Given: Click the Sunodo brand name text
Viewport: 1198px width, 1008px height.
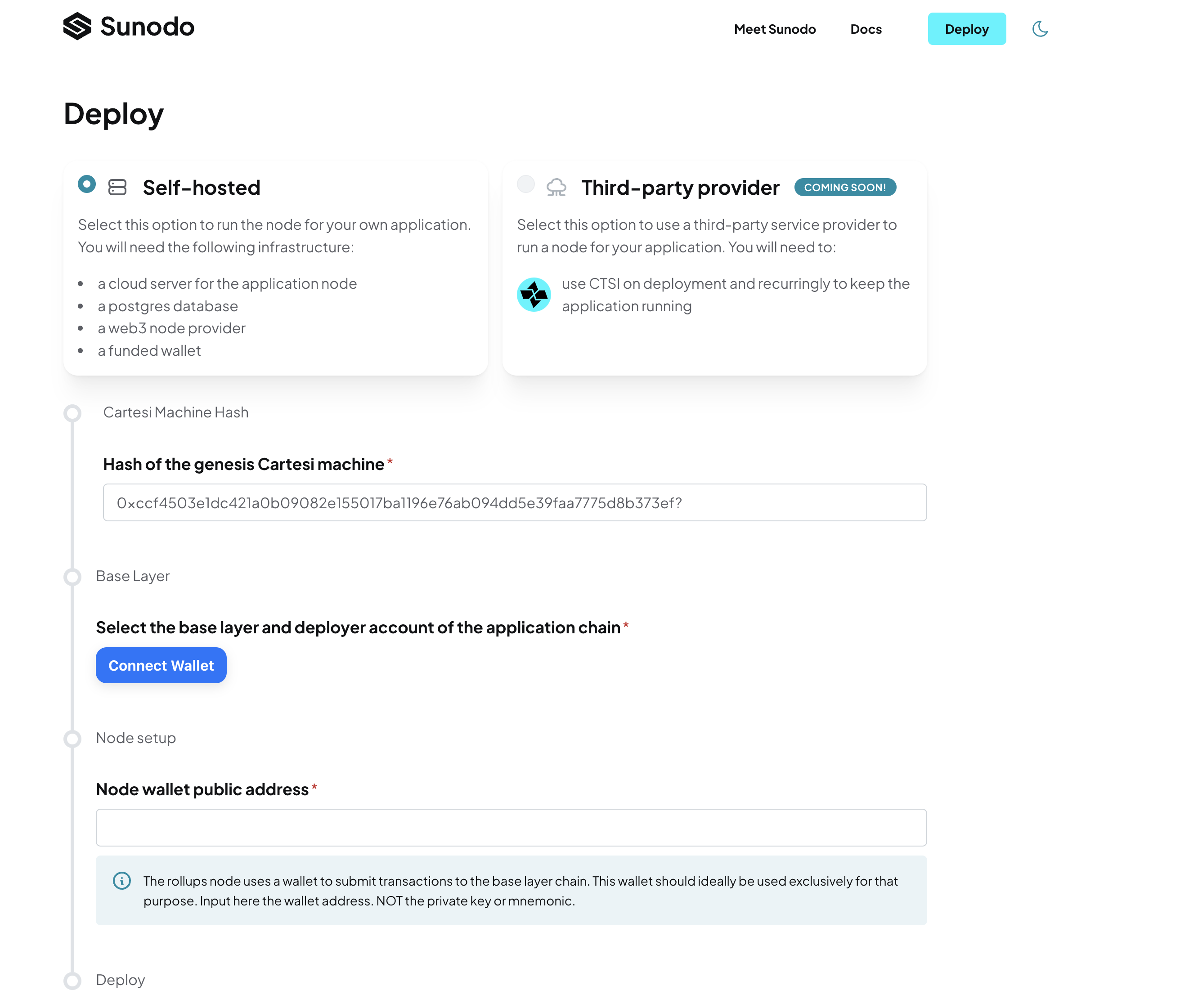Looking at the screenshot, I should click(148, 27).
